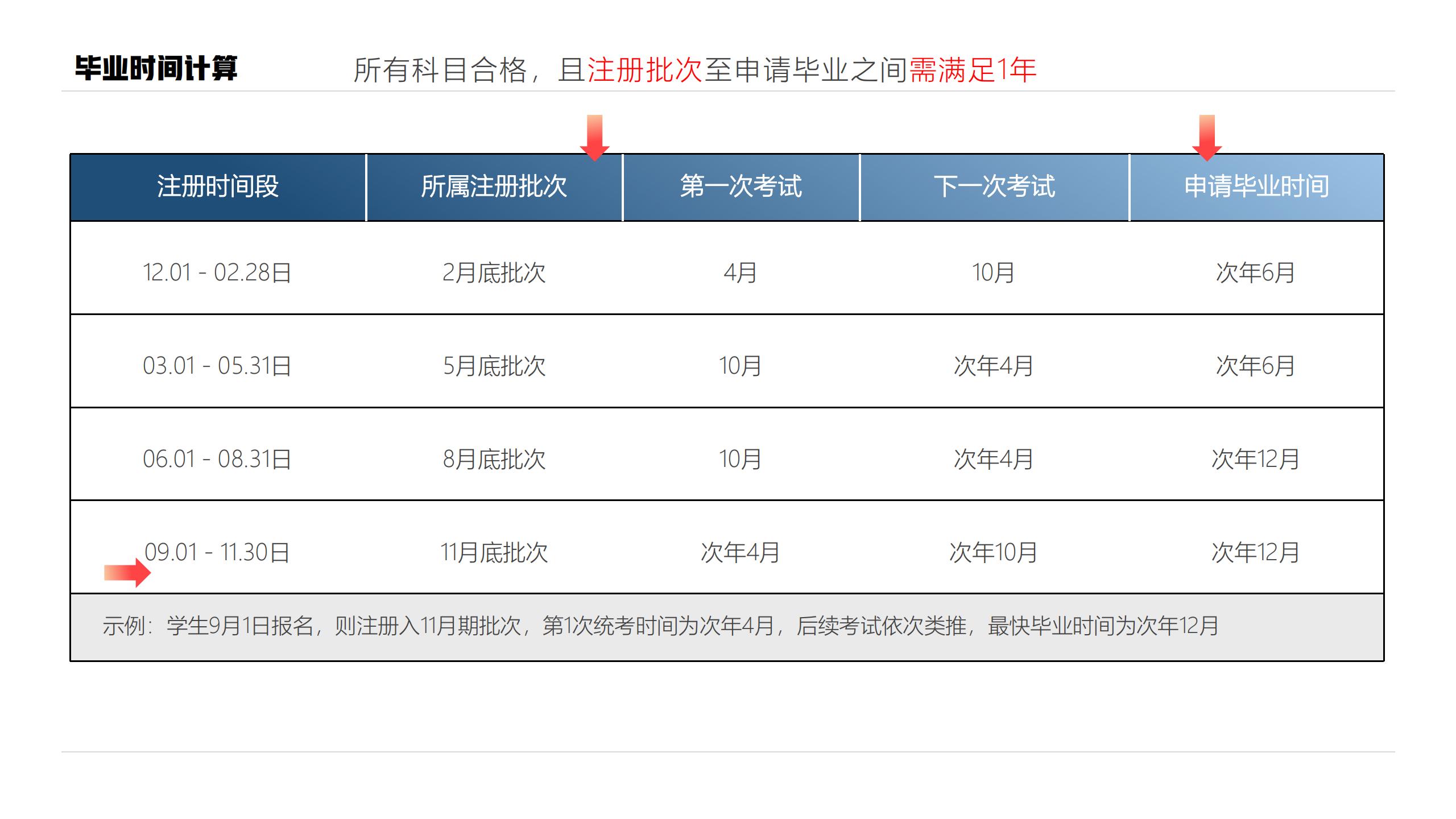This screenshot has height=819, width=1456.
Task: Click the 示例 note text row
Action: [660, 626]
